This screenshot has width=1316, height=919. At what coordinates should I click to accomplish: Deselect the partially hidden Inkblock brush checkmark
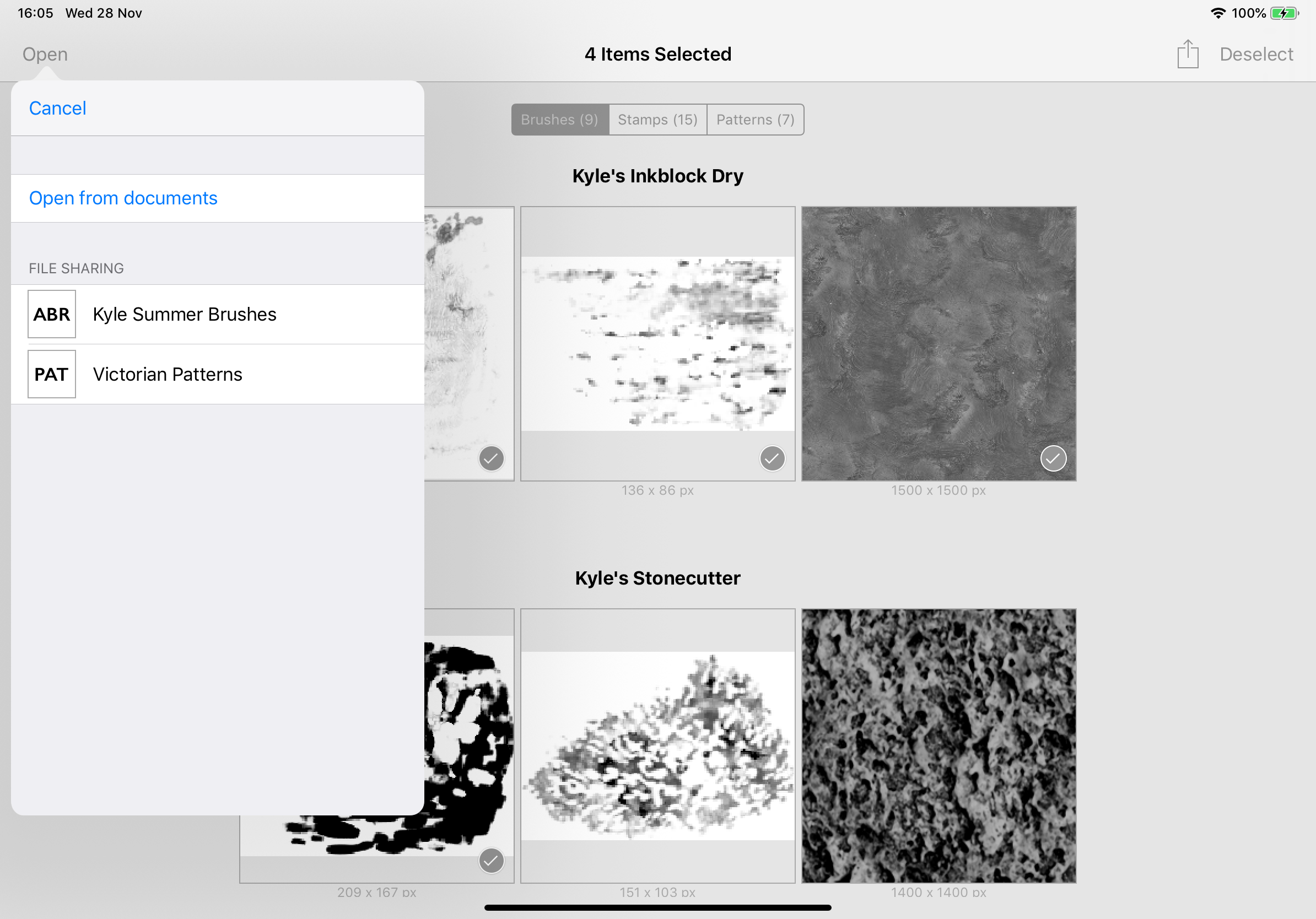pos(491,458)
